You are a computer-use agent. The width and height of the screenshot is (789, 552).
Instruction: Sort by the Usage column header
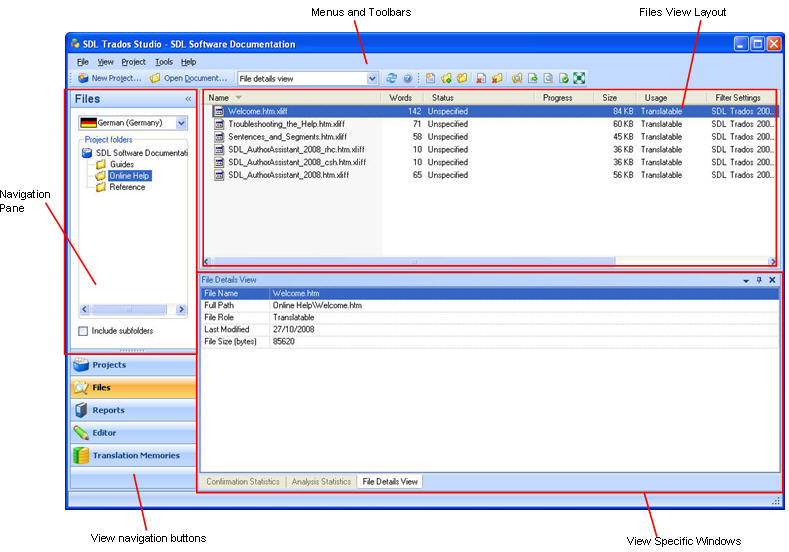671,98
